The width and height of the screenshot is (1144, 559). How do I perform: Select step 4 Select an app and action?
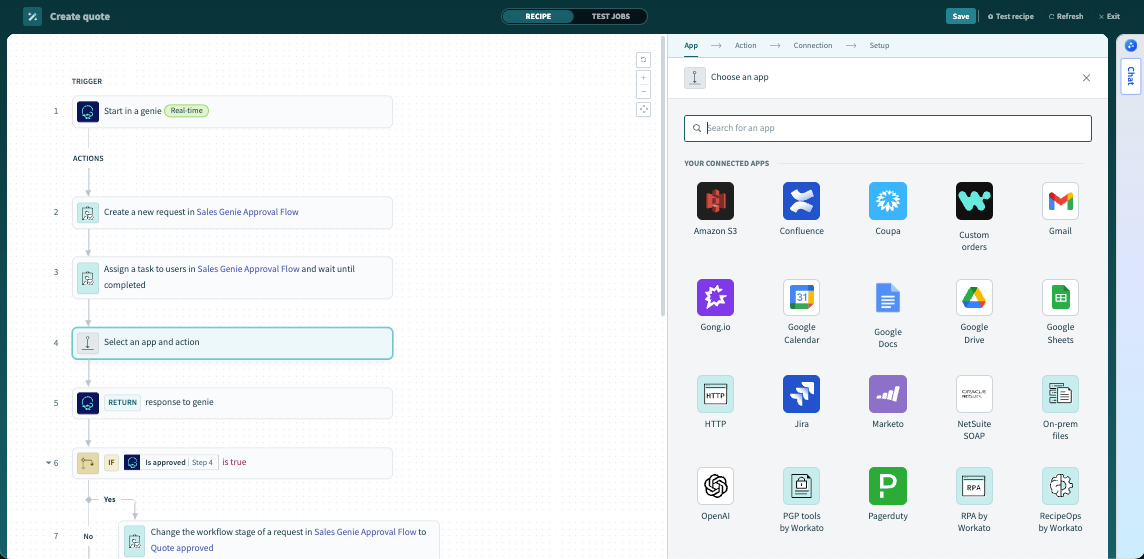pyautogui.click(x=232, y=343)
